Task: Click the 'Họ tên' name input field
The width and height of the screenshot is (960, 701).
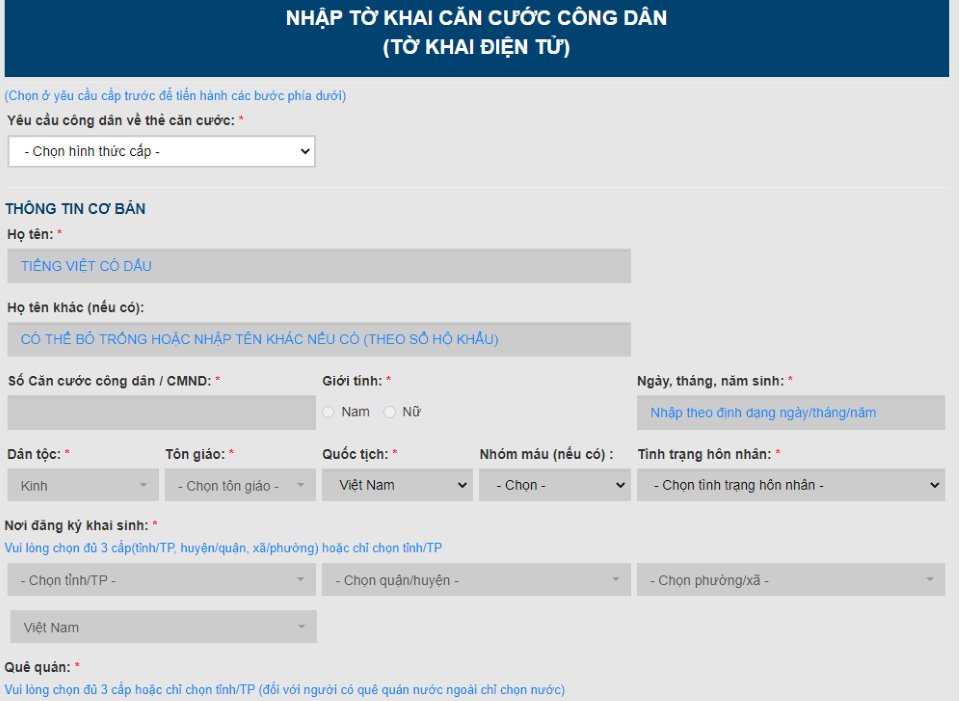Action: click(320, 265)
